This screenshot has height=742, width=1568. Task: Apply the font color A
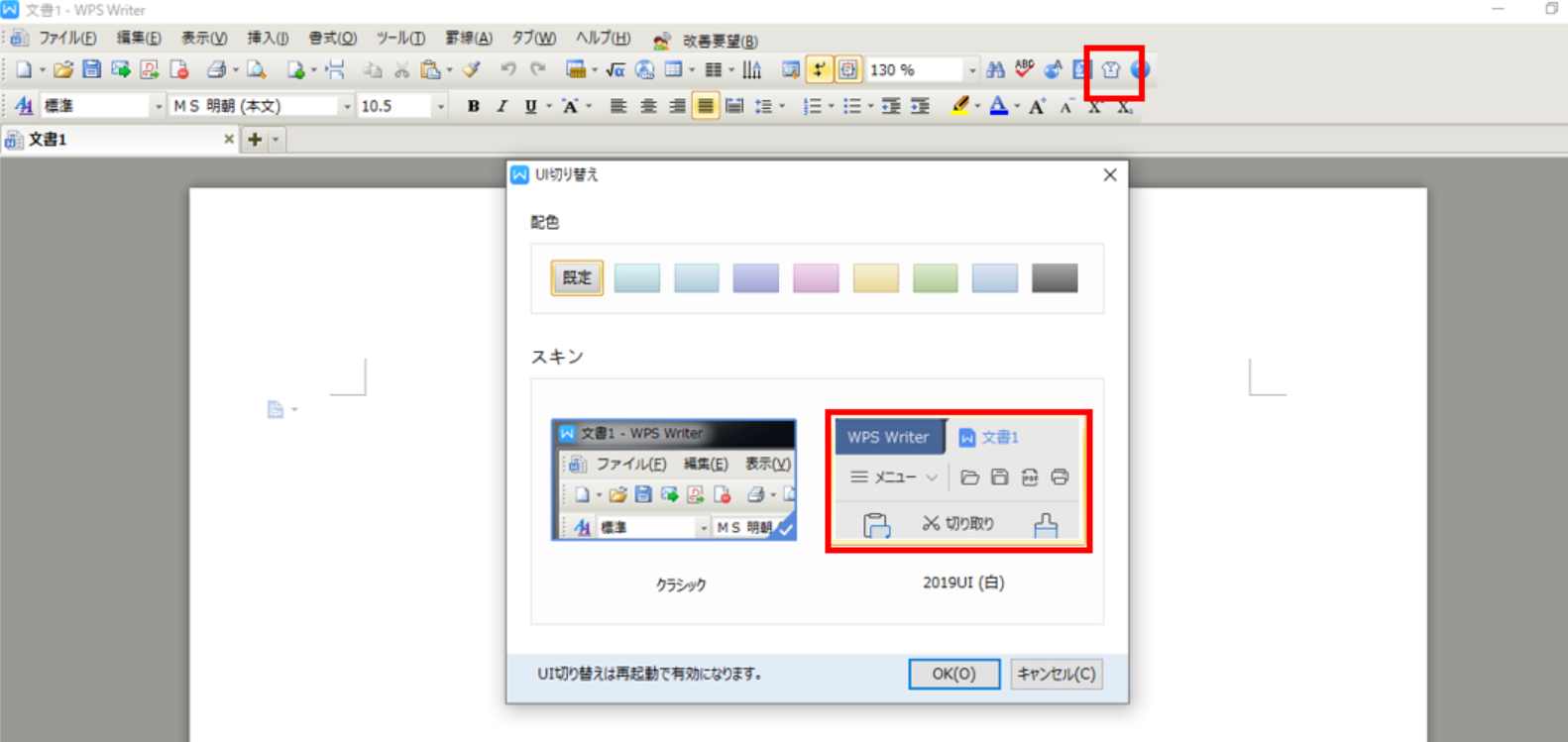coord(999,106)
